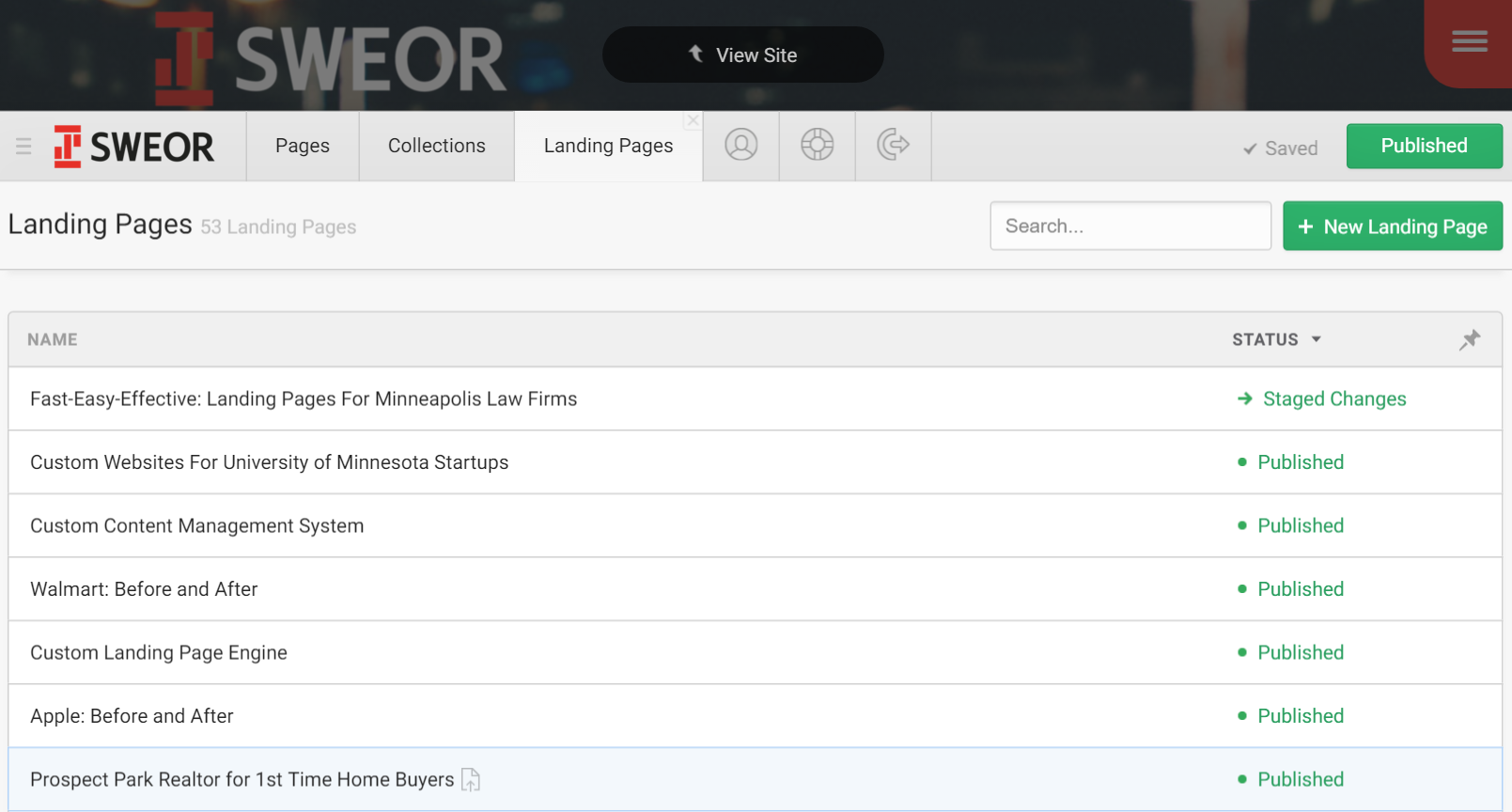Select the Landing Pages tab
This screenshot has width=1512, height=812.
click(x=608, y=146)
